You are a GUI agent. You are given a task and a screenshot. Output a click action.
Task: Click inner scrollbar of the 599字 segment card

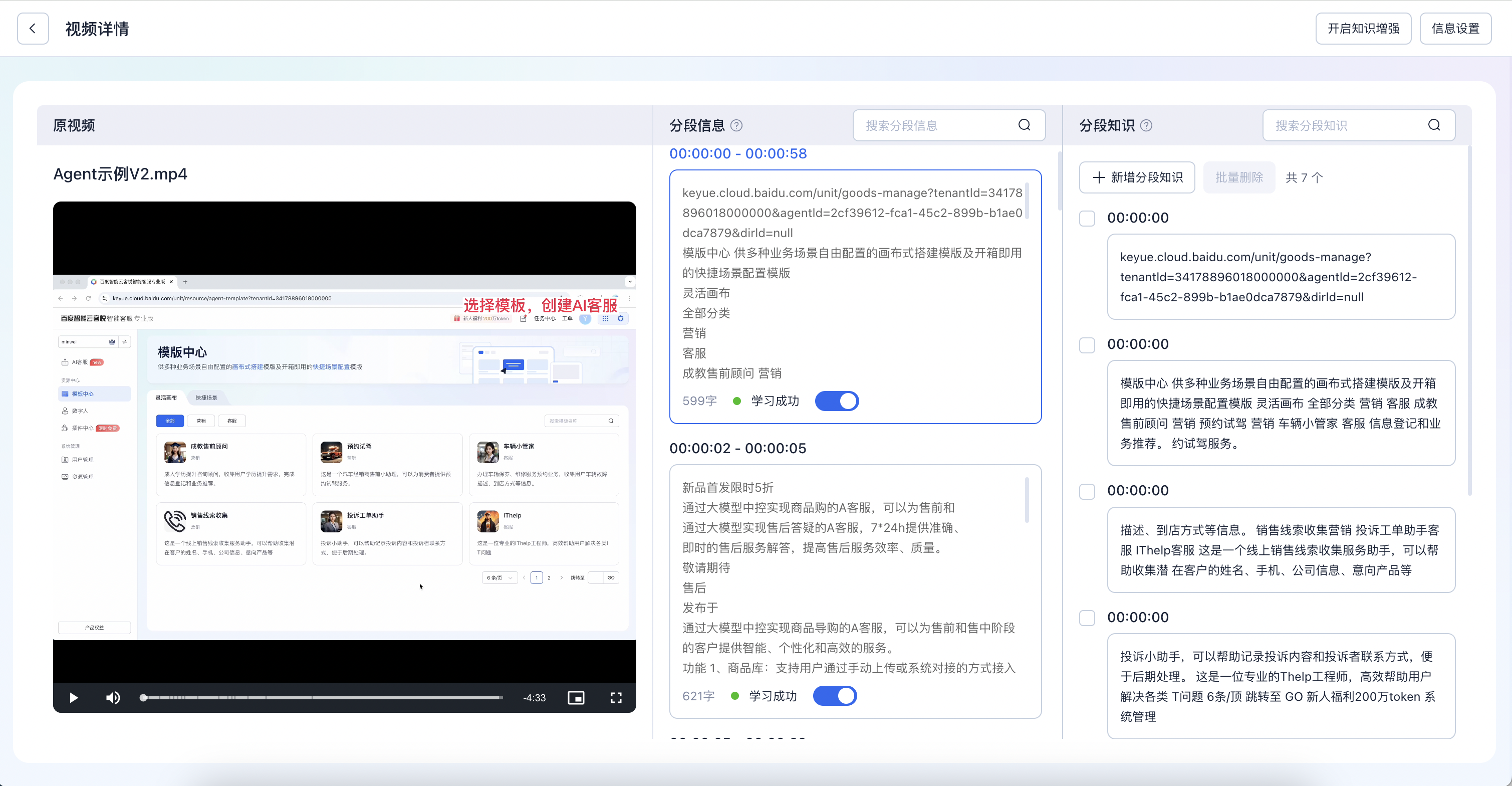pos(1027,201)
